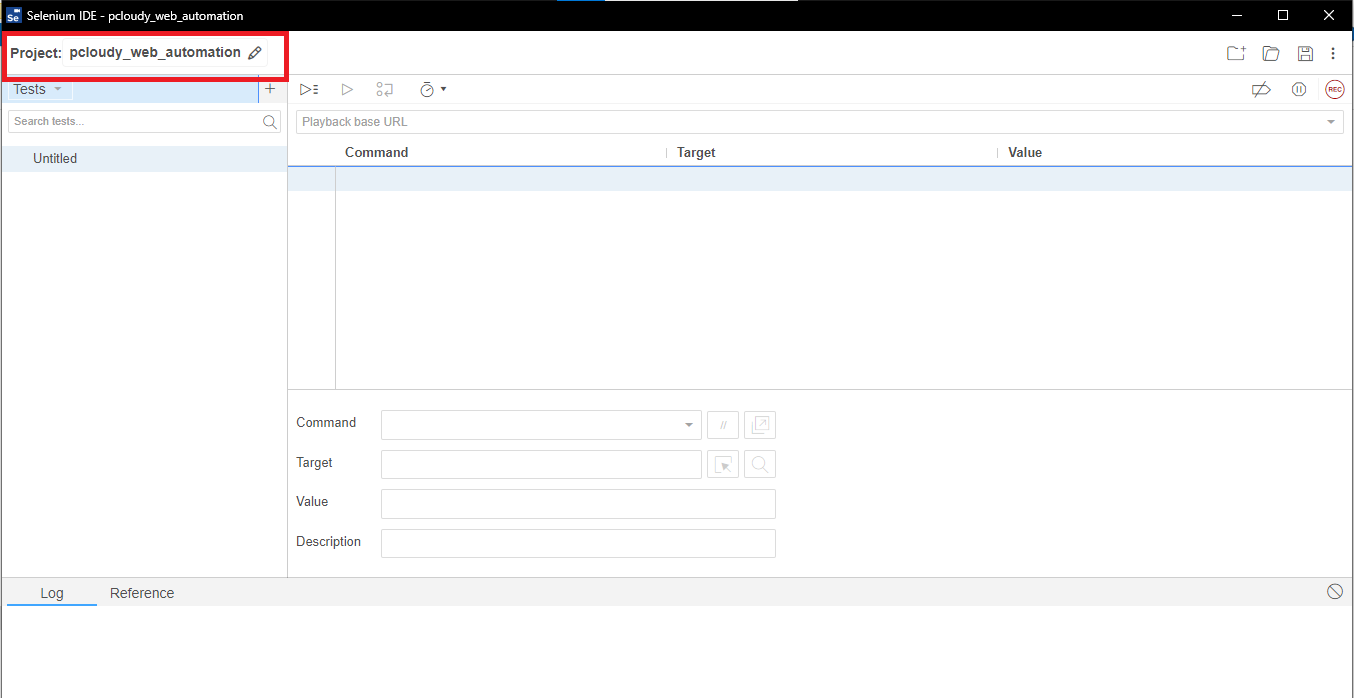Switch to the Reference tab
Screen dimensions: 1354x698
click(141, 593)
